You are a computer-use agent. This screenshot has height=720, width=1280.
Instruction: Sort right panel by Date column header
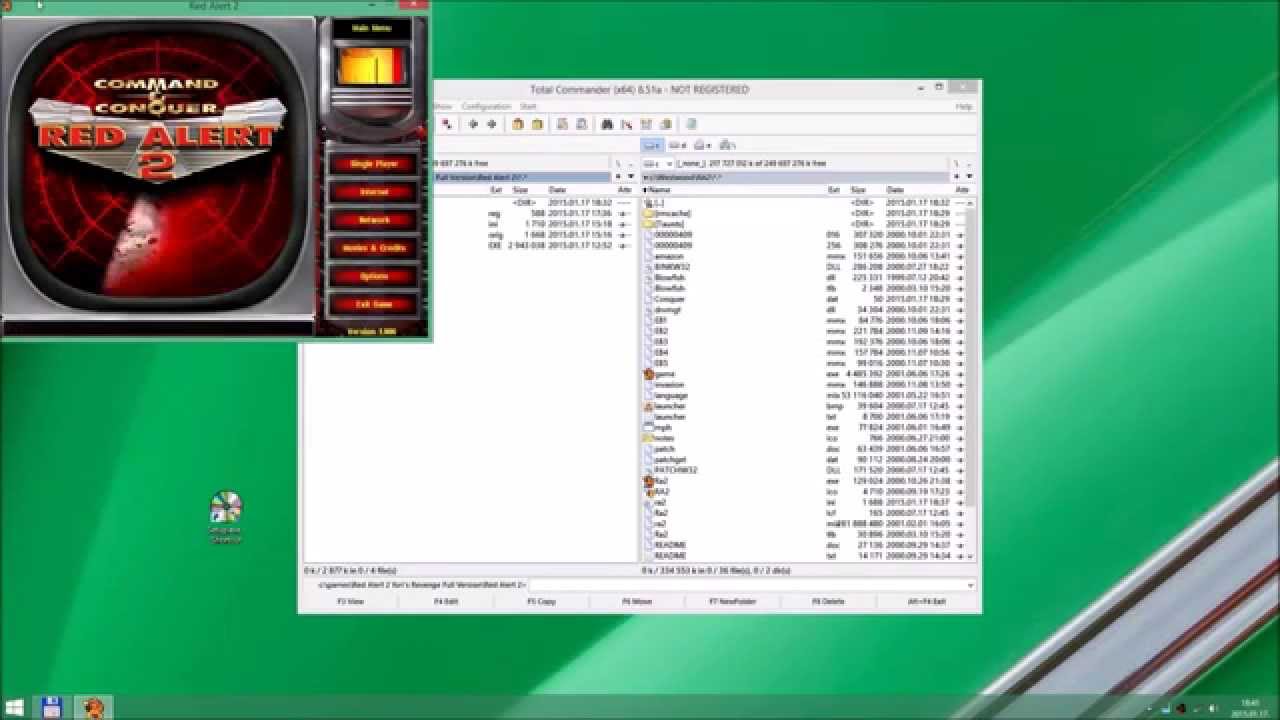pyautogui.click(x=896, y=189)
